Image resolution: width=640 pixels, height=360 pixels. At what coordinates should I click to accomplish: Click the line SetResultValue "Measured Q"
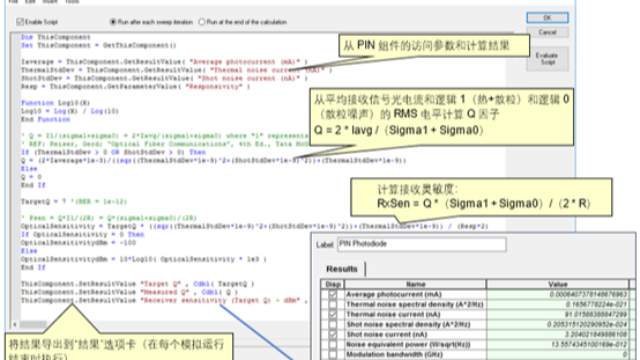tap(129, 292)
